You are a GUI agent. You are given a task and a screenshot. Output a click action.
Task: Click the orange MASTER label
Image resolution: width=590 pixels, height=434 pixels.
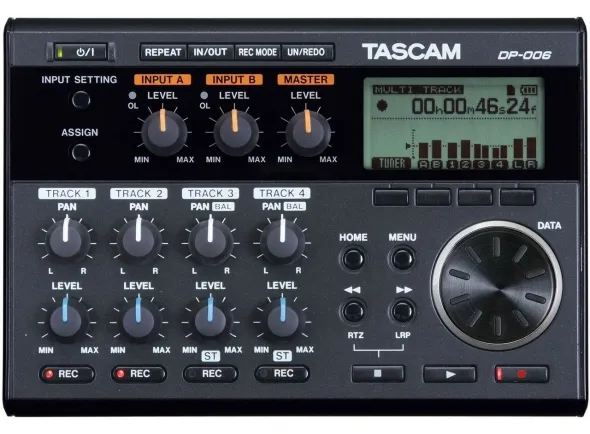coord(306,80)
